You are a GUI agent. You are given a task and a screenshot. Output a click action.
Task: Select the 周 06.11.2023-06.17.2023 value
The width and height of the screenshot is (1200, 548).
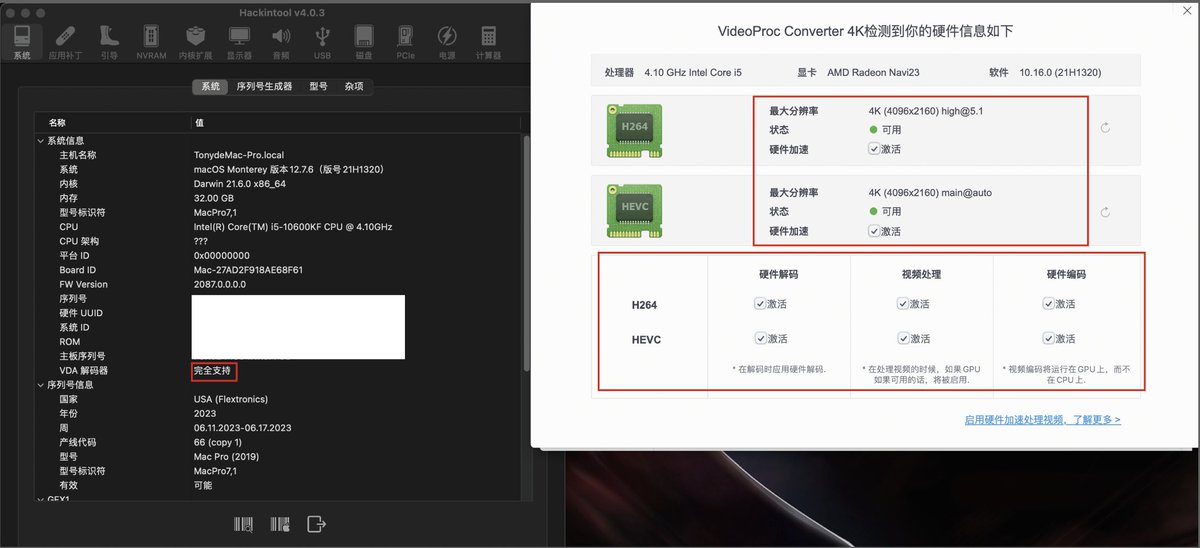click(242, 427)
